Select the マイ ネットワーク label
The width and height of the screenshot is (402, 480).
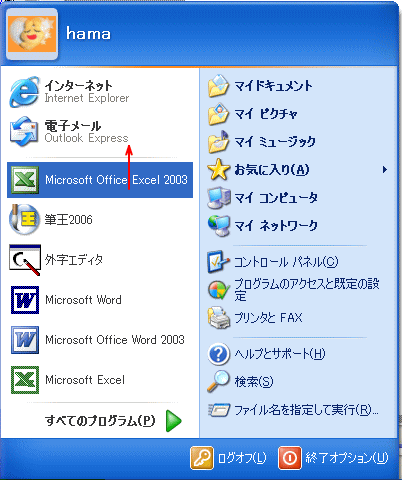click(276, 226)
